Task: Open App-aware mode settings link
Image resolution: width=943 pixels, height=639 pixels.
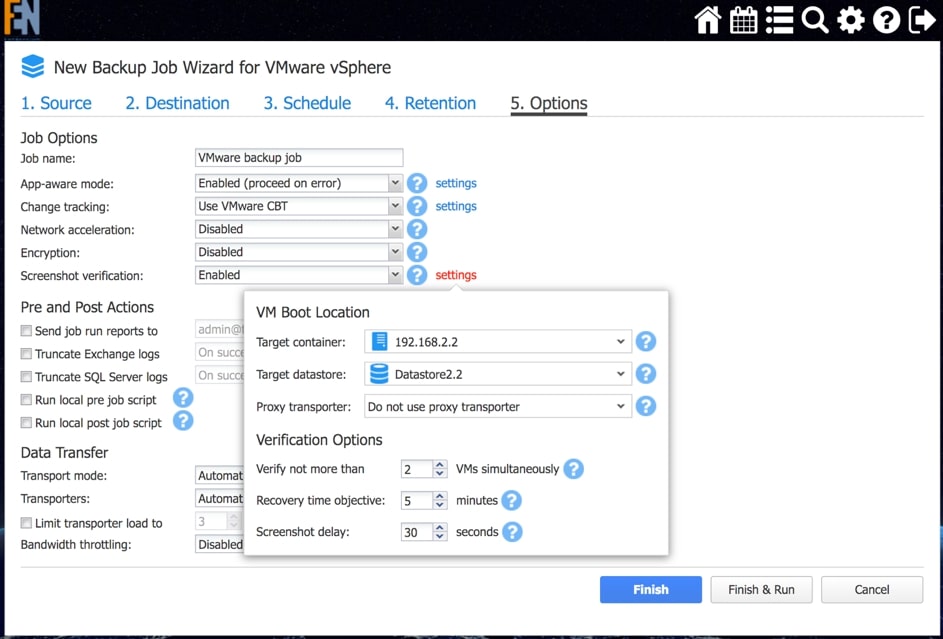Action: tap(456, 183)
